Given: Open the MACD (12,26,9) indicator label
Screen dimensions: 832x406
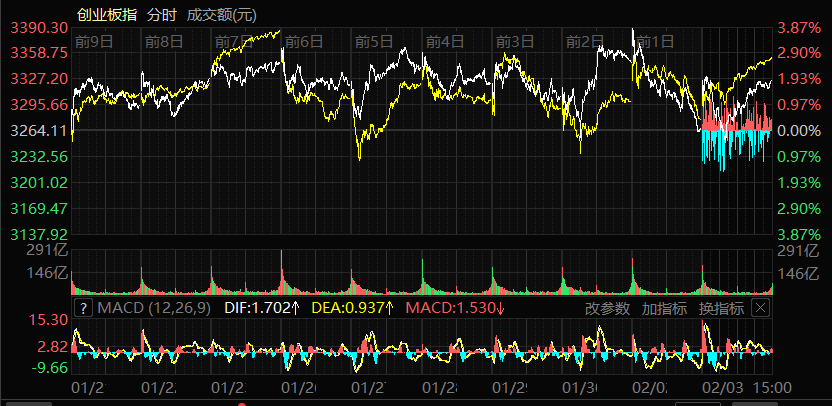Looking at the screenshot, I should click(154, 309).
